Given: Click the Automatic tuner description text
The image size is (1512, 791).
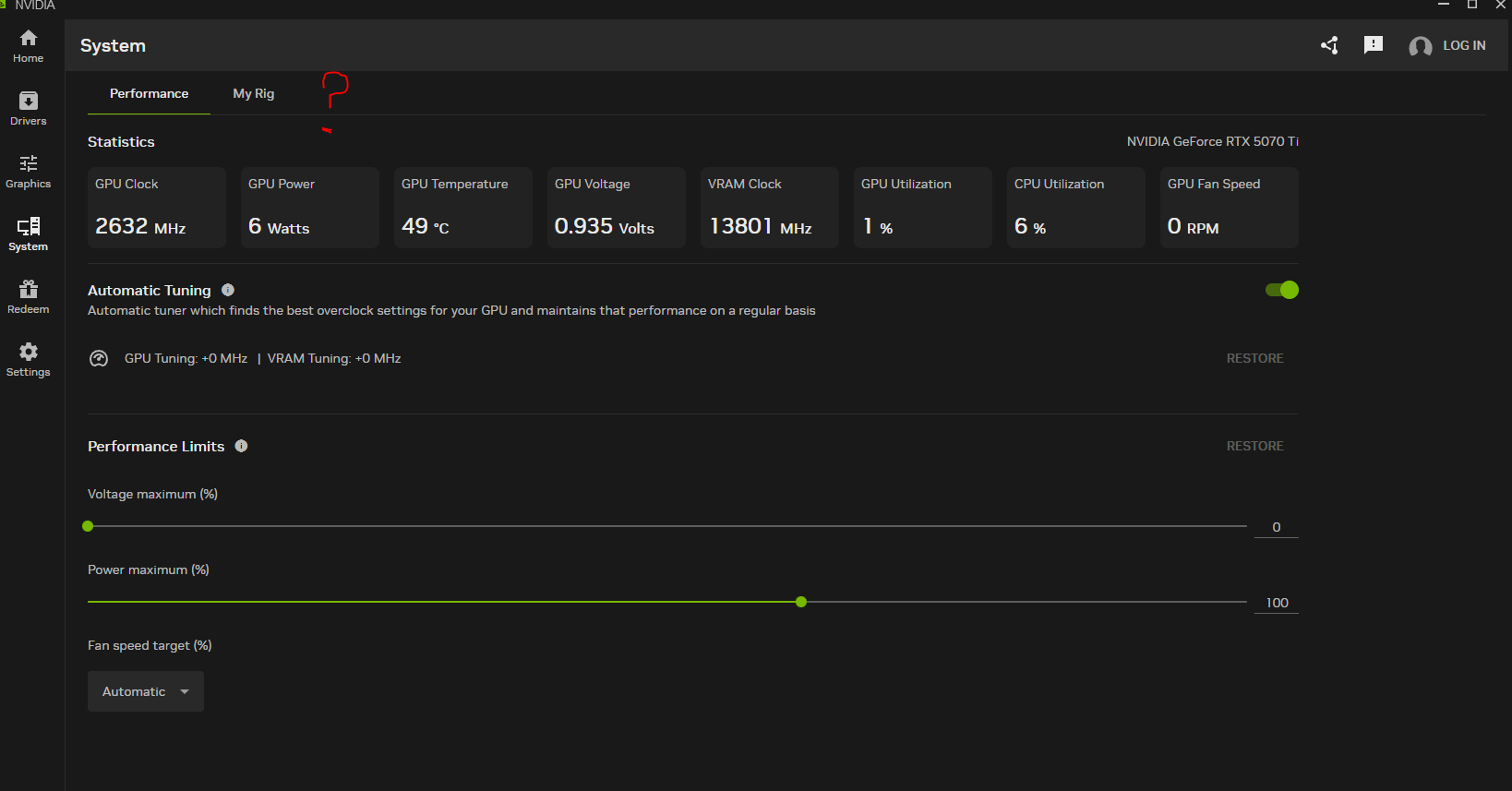Looking at the screenshot, I should click(x=451, y=310).
